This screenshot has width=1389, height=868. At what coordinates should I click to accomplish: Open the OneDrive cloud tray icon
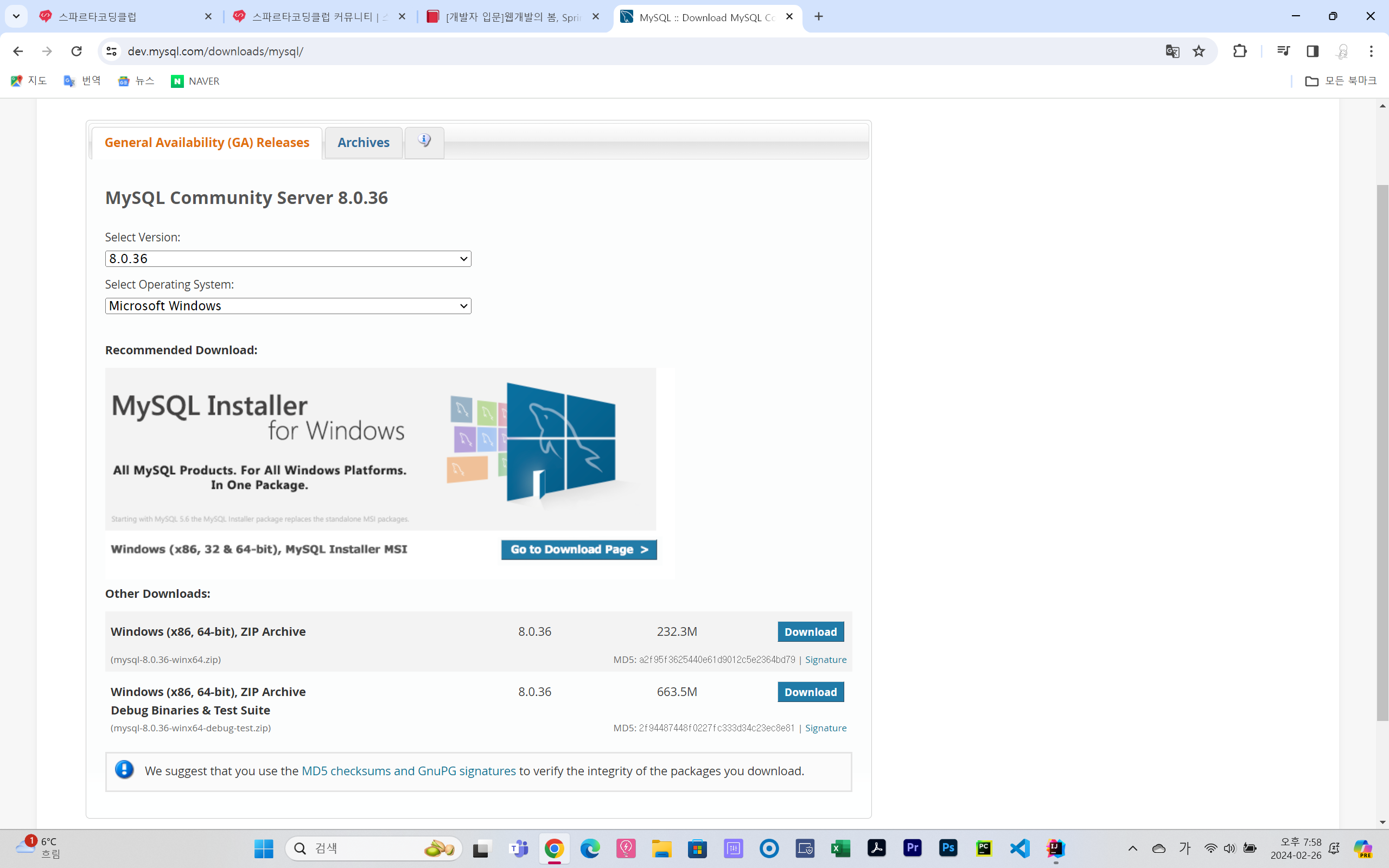point(1159,848)
